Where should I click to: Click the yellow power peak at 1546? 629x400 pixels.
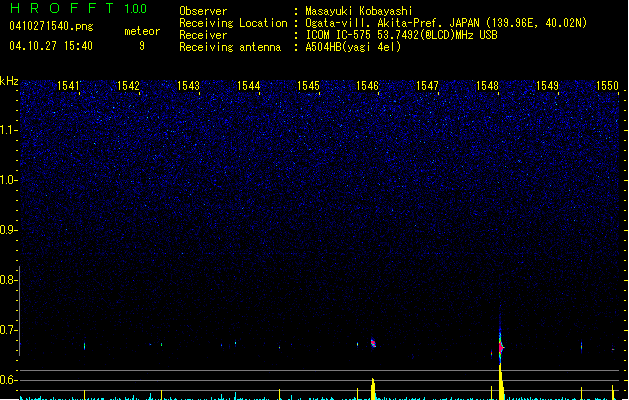[x=373, y=388]
